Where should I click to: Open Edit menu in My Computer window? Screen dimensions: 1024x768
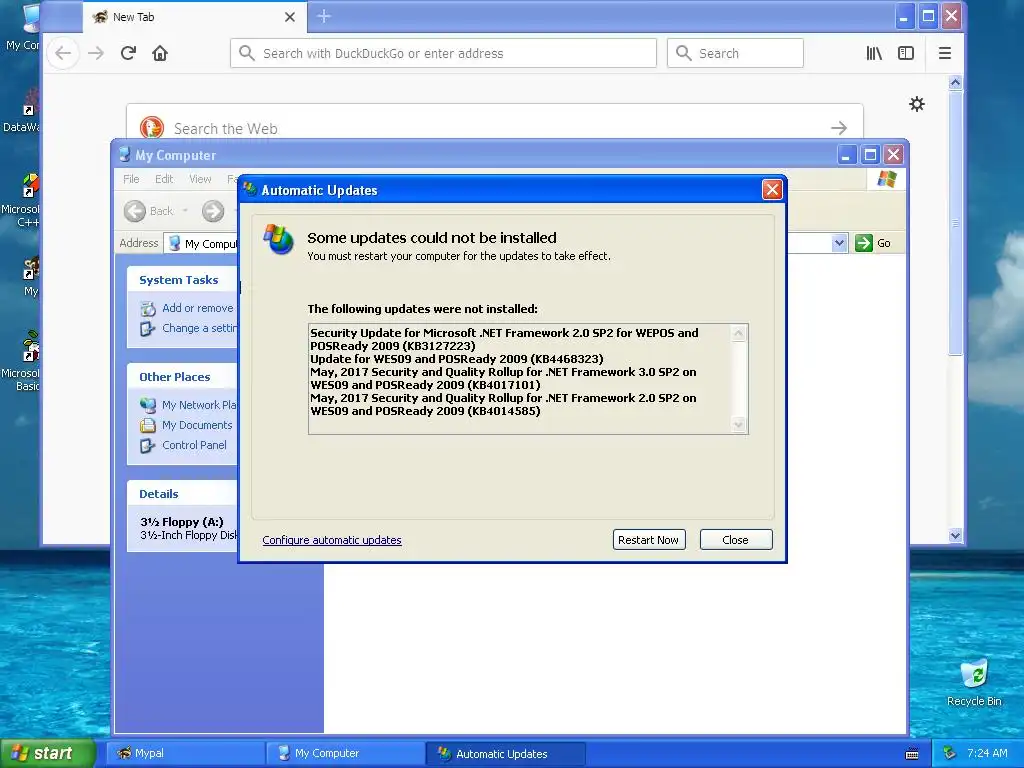pos(164,179)
